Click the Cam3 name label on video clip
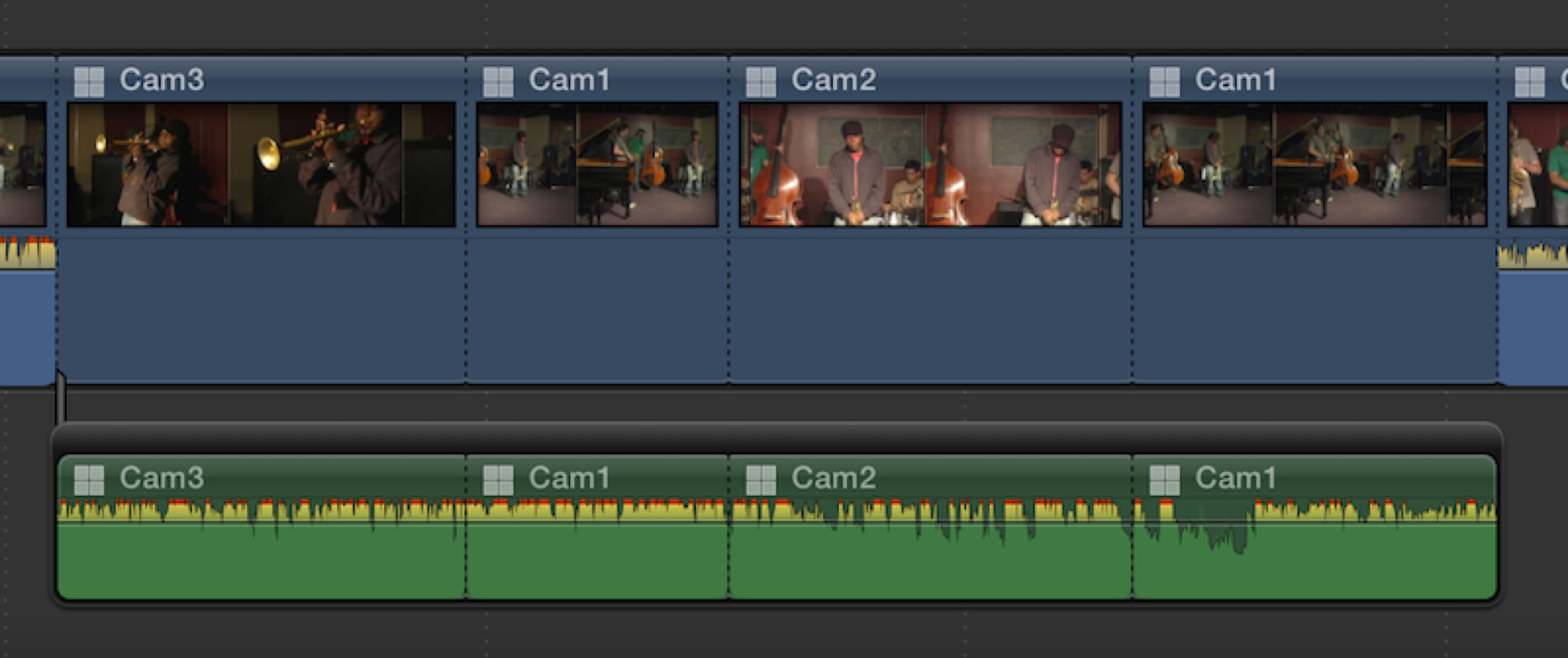 pyautogui.click(x=161, y=80)
